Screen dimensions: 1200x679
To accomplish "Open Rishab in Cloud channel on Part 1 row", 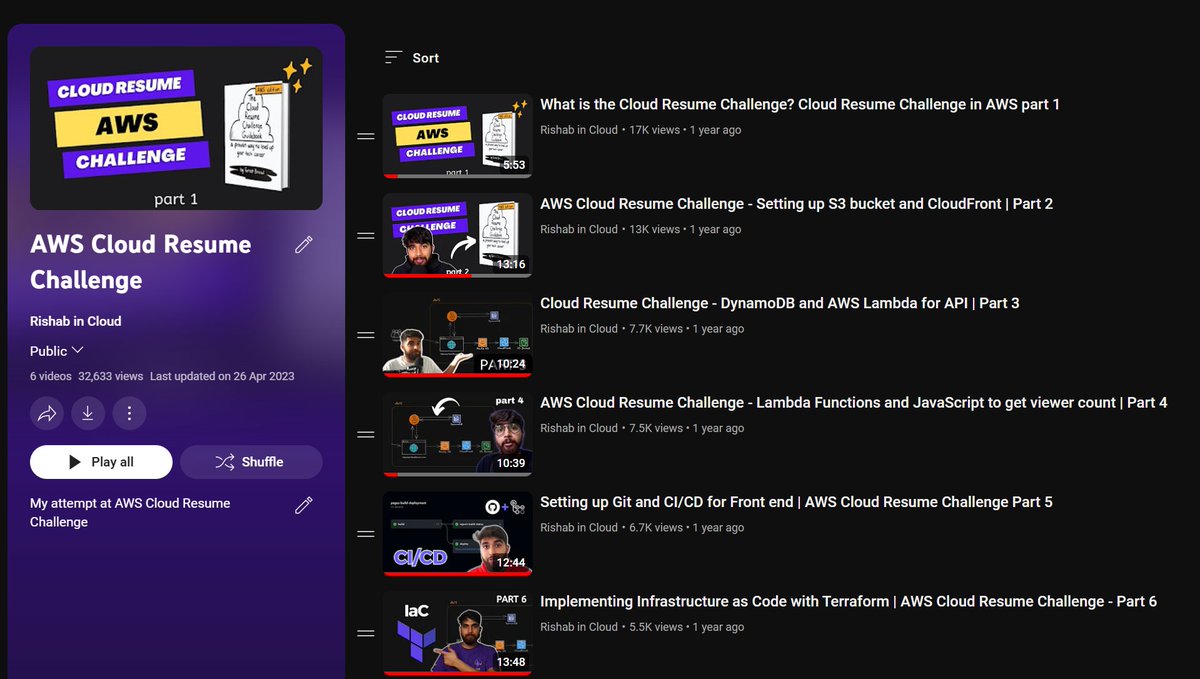I will [579, 130].
